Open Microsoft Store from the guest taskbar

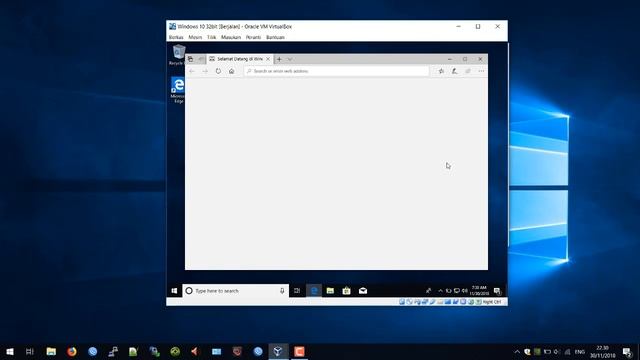pos(347,291)
